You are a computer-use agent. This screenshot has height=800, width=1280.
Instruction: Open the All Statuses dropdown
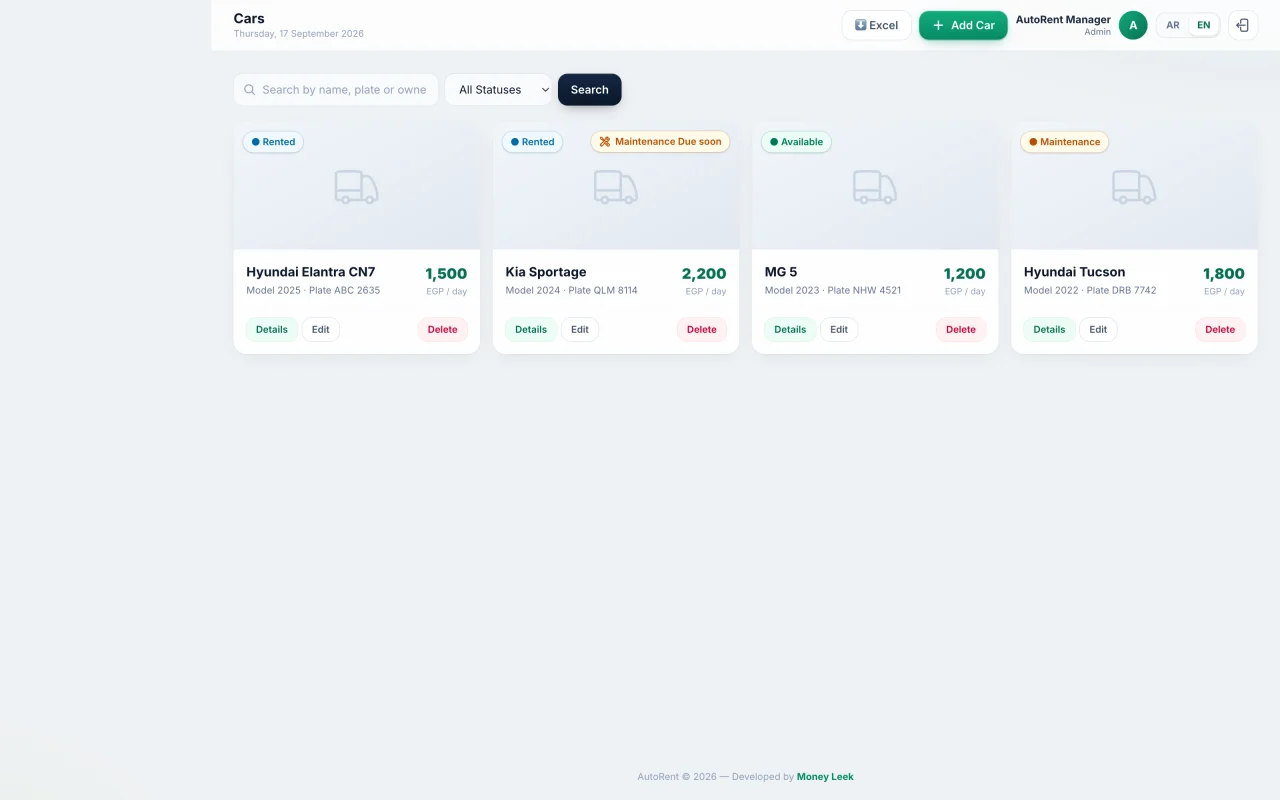point(498,90)
